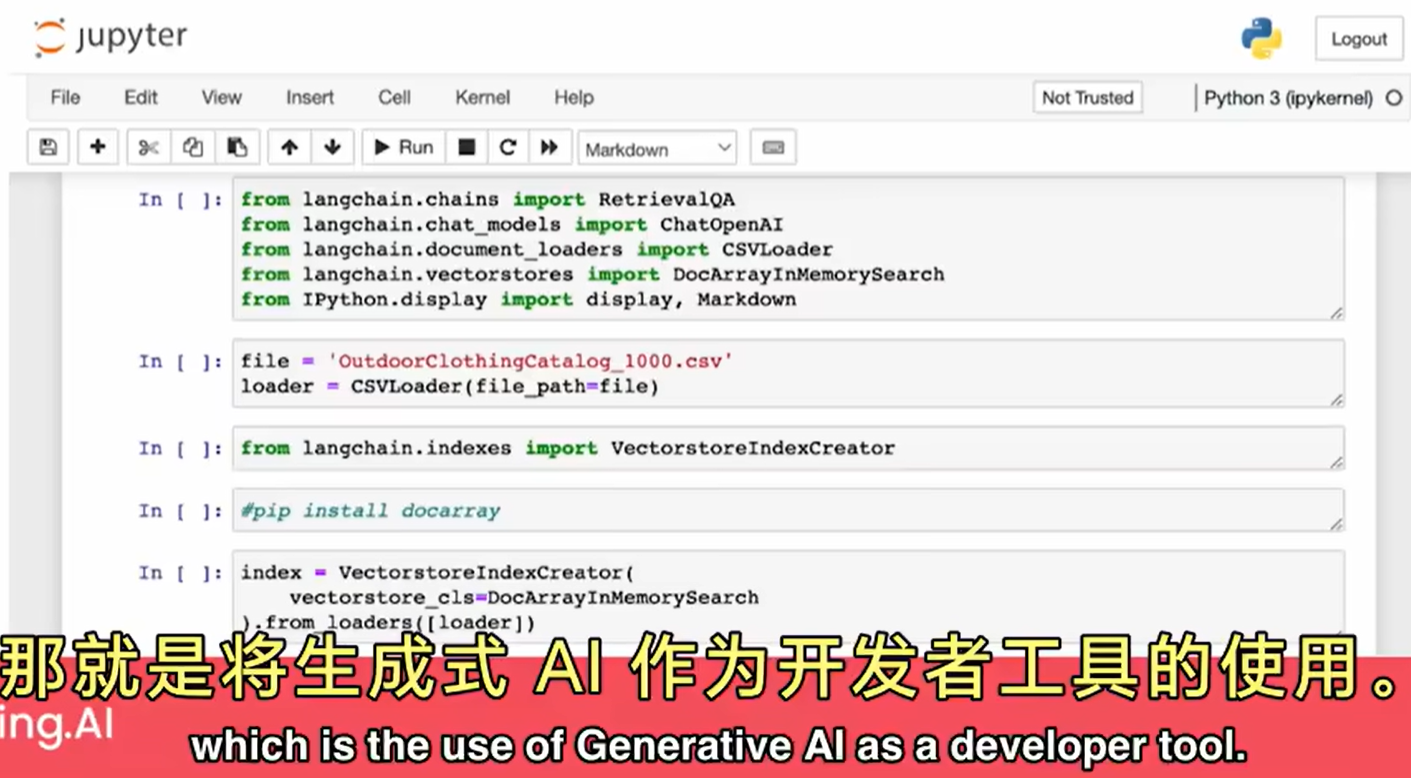
Task: Click the Jupyter logo
Action: coord(110,38)
